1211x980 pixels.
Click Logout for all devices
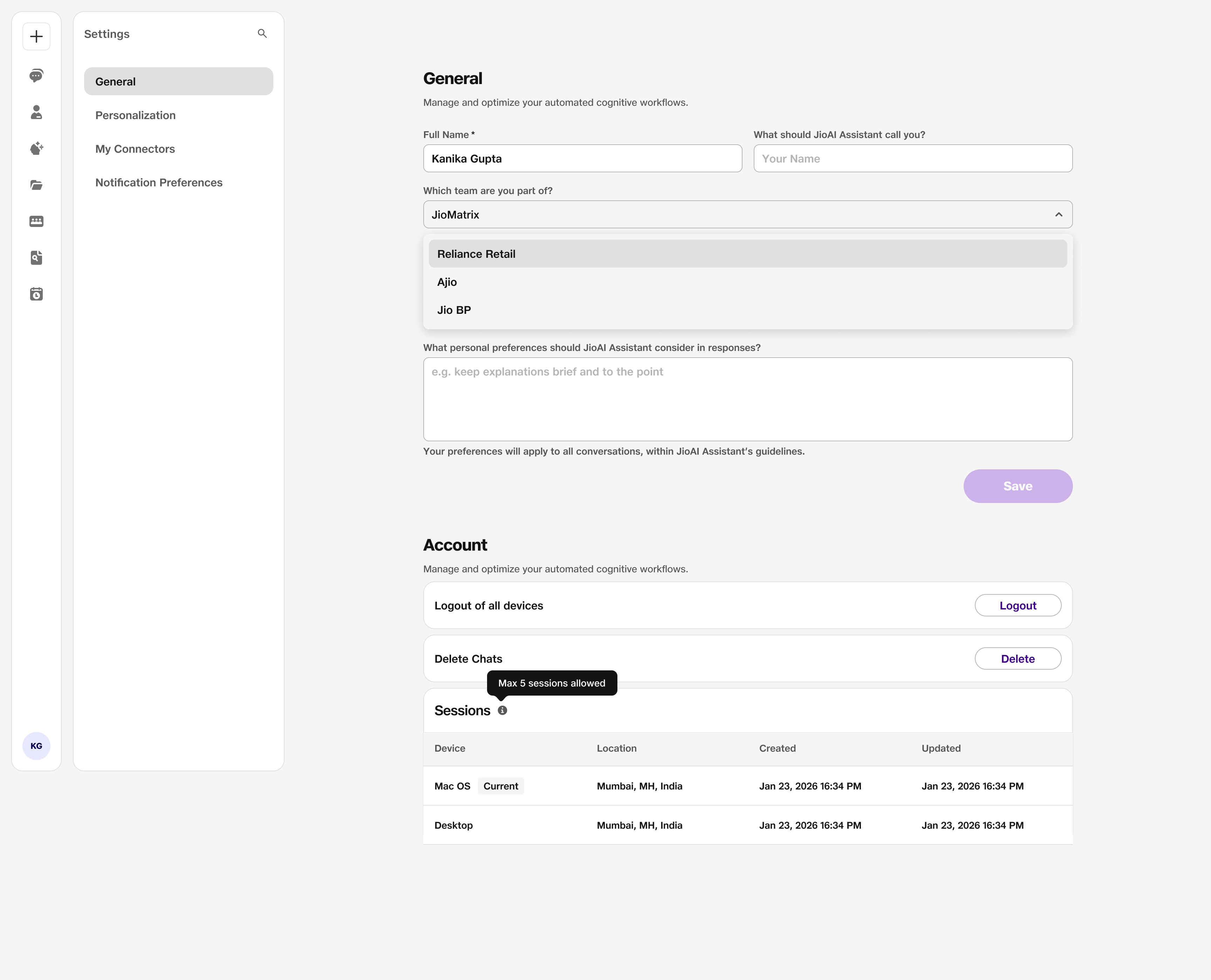[1018, 606]
